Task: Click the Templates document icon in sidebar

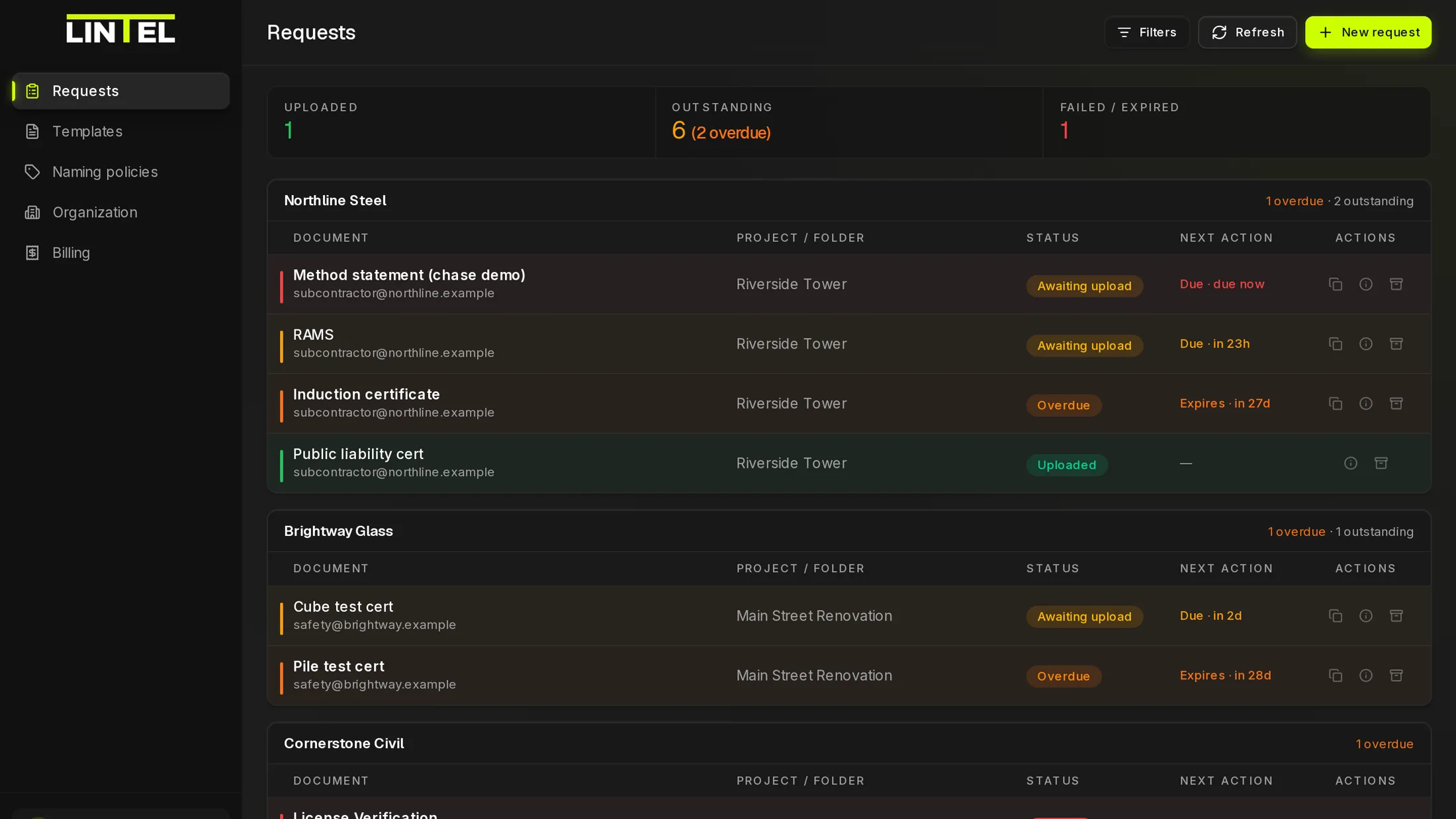Action: [x=32, y=132]
